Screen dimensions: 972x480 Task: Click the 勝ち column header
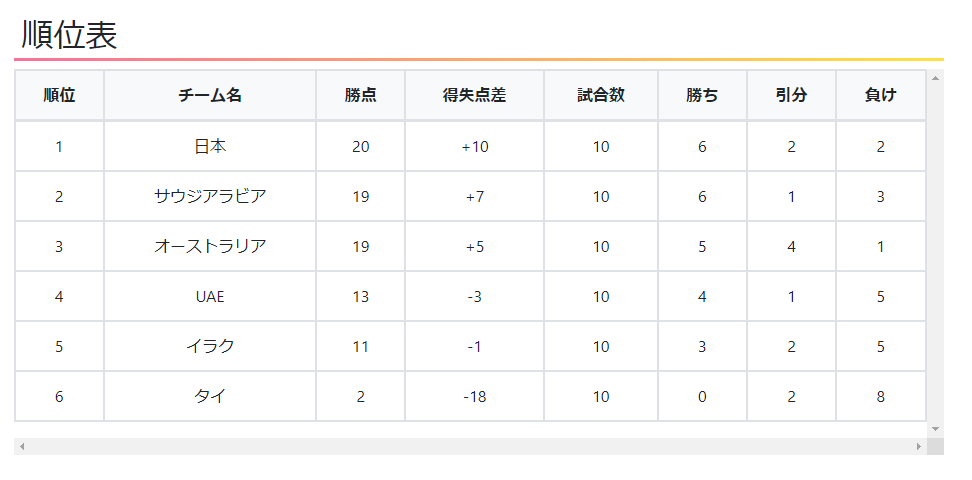point(702,96)
